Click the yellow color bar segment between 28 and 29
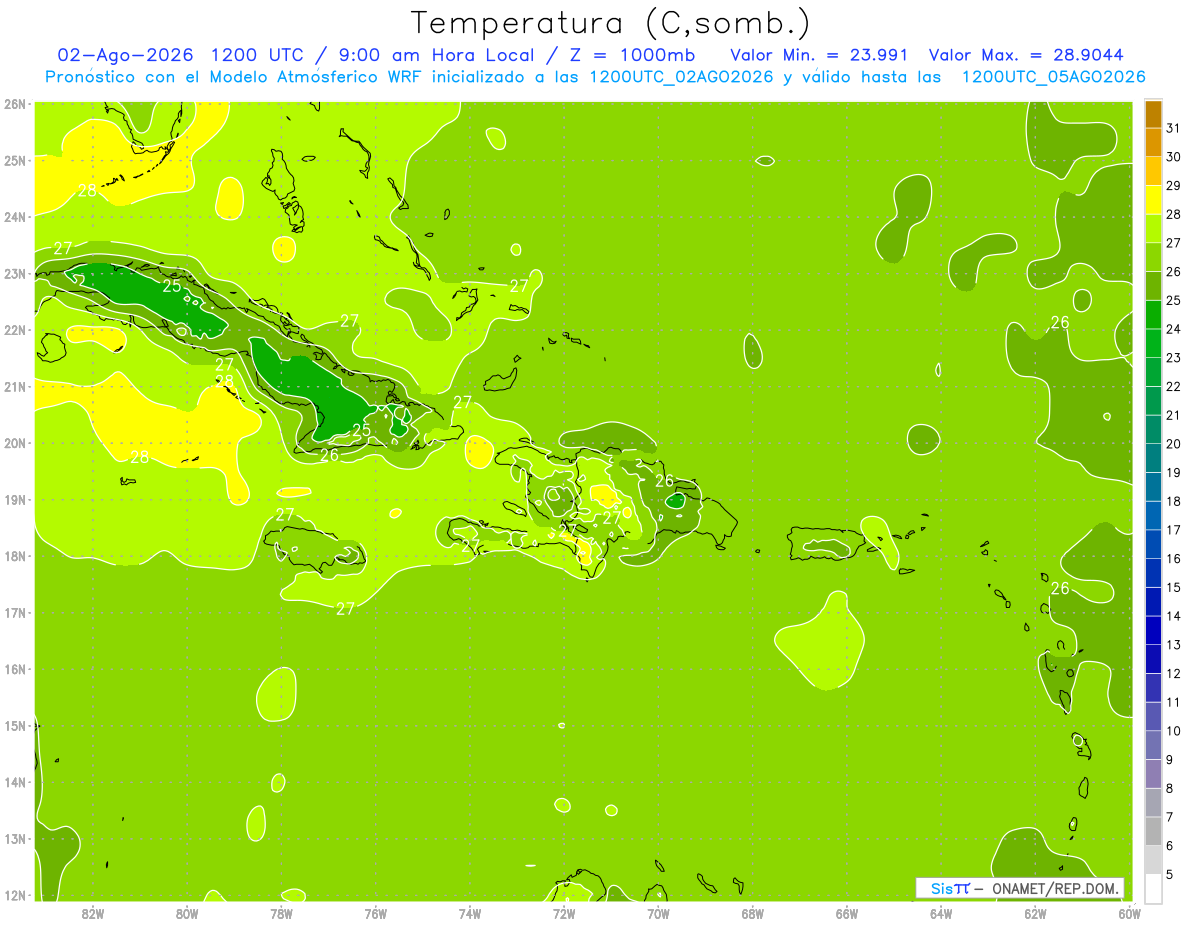Viewport: 1200px width, 927px height. pos(1153,200)
